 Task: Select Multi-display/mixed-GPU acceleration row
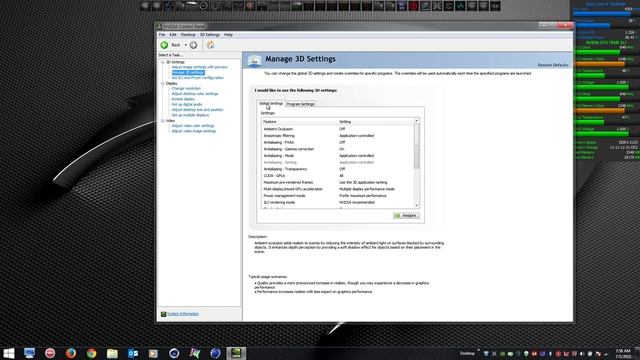click(x=338, y=189)
